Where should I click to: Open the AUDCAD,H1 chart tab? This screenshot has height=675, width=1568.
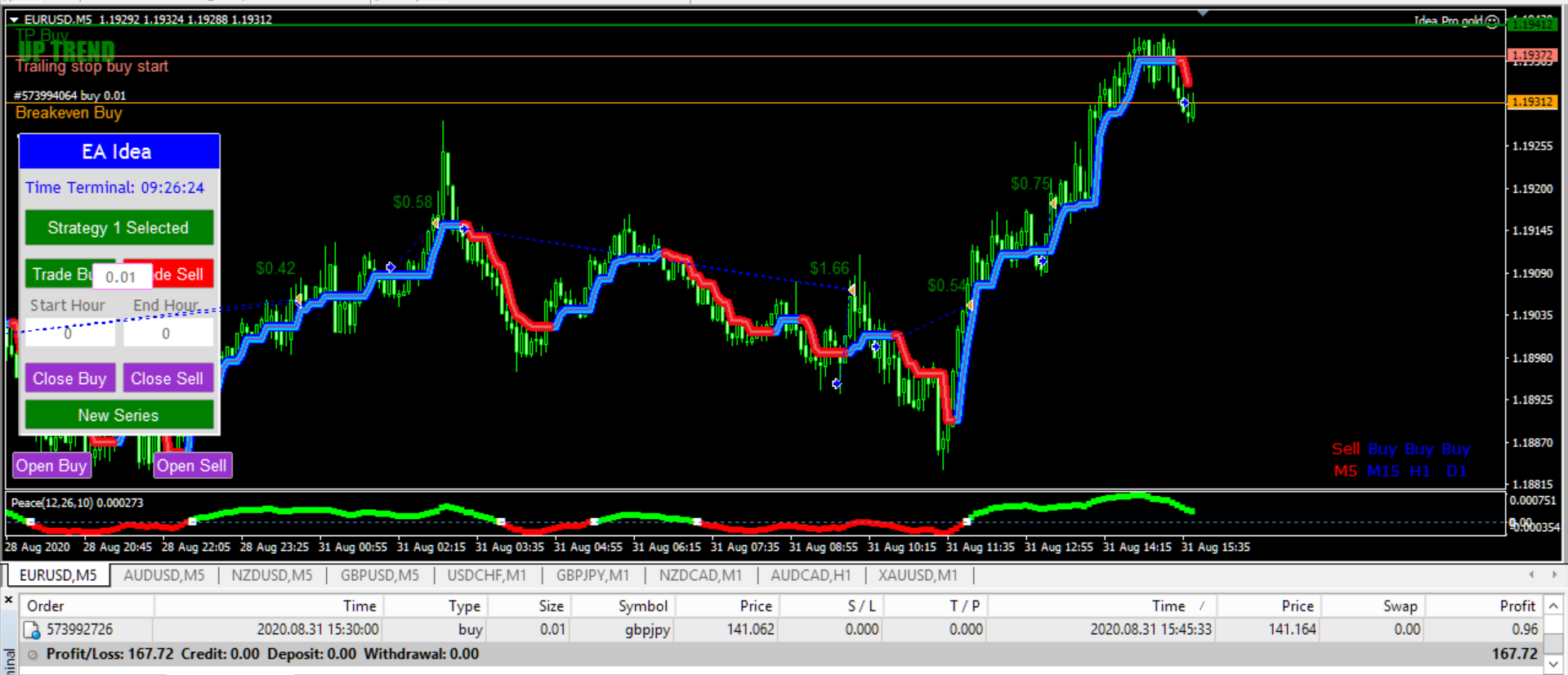811,575
